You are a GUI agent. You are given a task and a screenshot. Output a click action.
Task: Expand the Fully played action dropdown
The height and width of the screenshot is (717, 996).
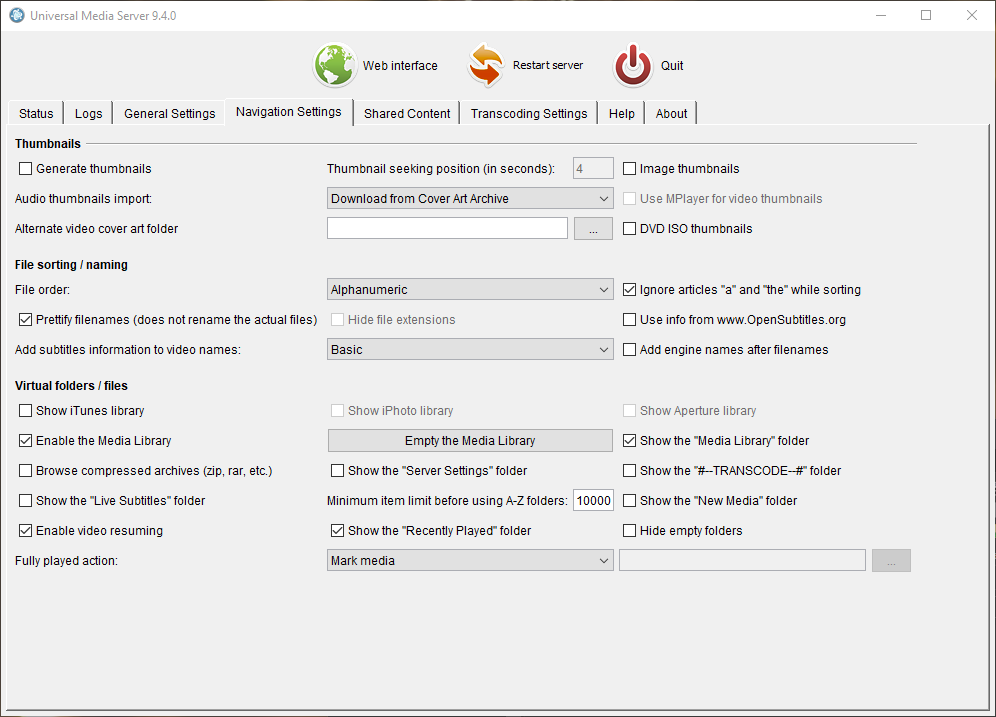(x=470, y=560)
